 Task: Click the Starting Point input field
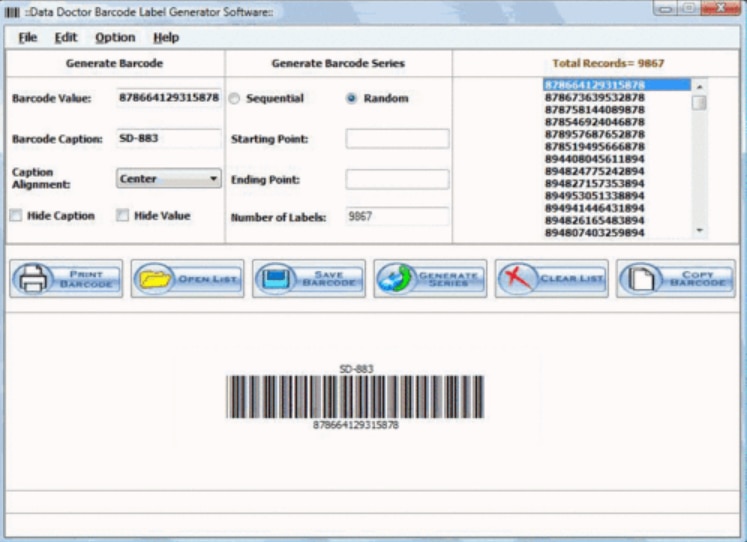pyautogui.click(x=397, y=139)
